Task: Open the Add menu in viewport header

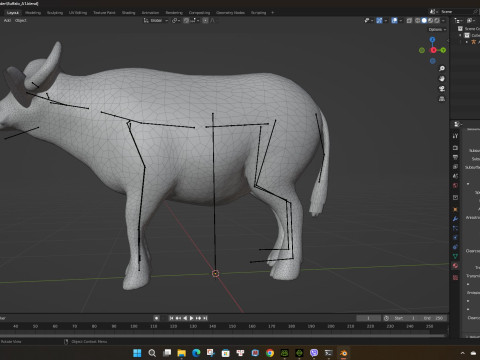Action: tap(7, 20)
